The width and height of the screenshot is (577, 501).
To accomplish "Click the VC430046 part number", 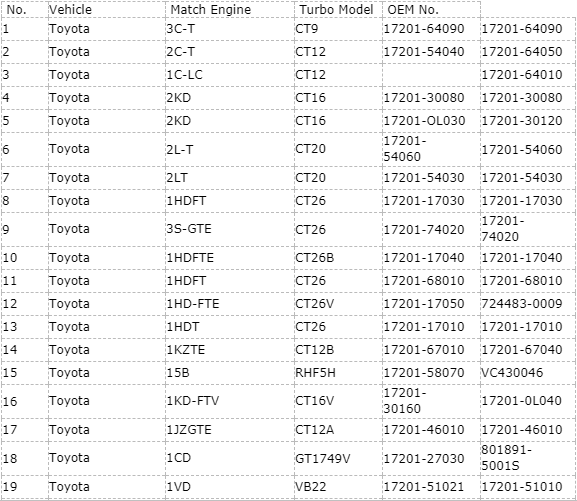I will pyautogui.click(x=512, y=373).
